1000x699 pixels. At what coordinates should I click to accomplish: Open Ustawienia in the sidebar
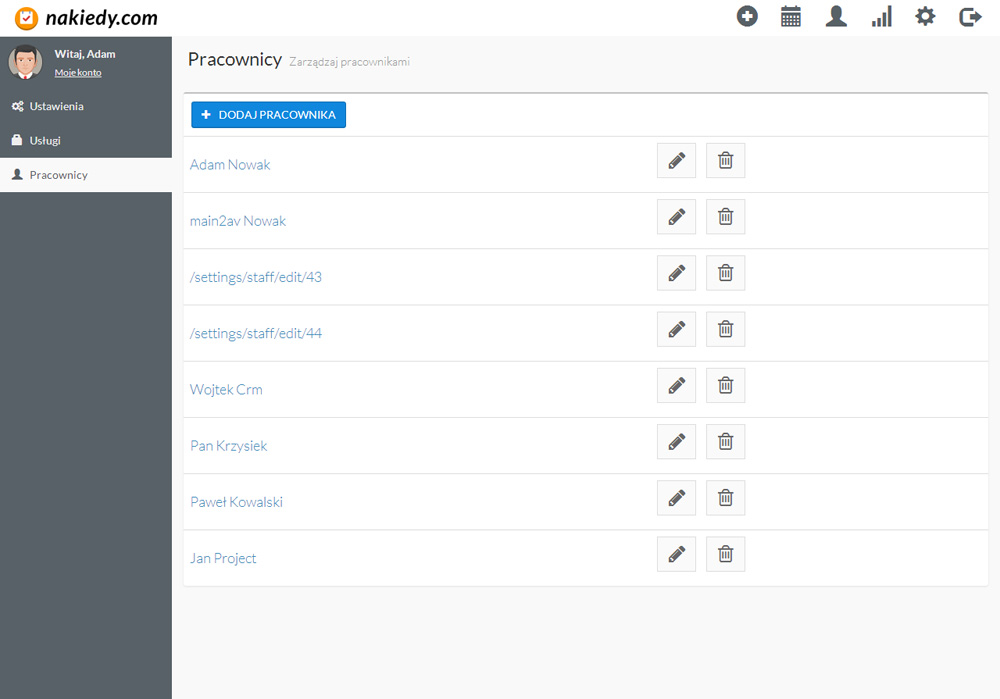coord(85,107)
